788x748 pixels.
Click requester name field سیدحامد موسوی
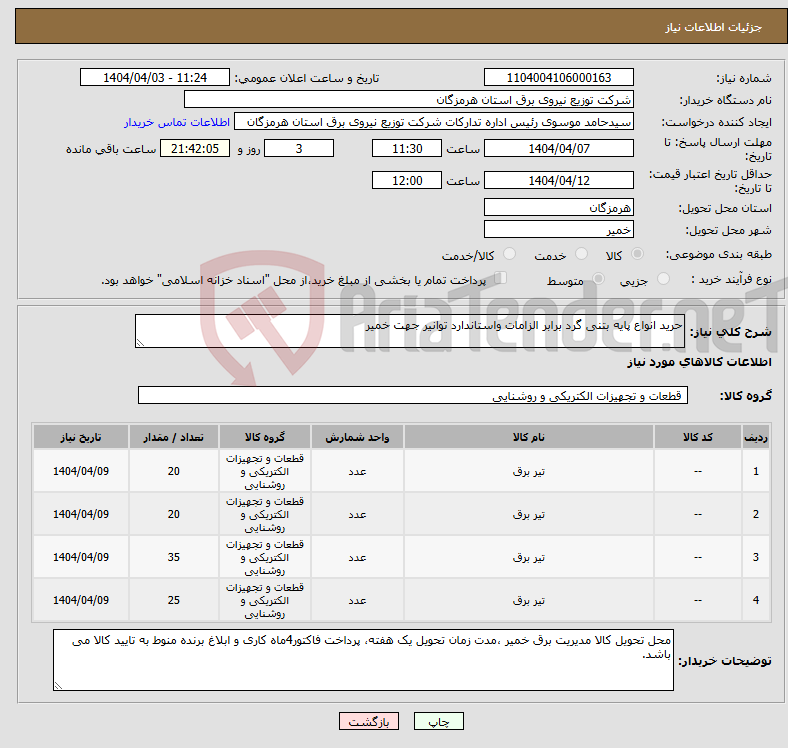[434, 122]
